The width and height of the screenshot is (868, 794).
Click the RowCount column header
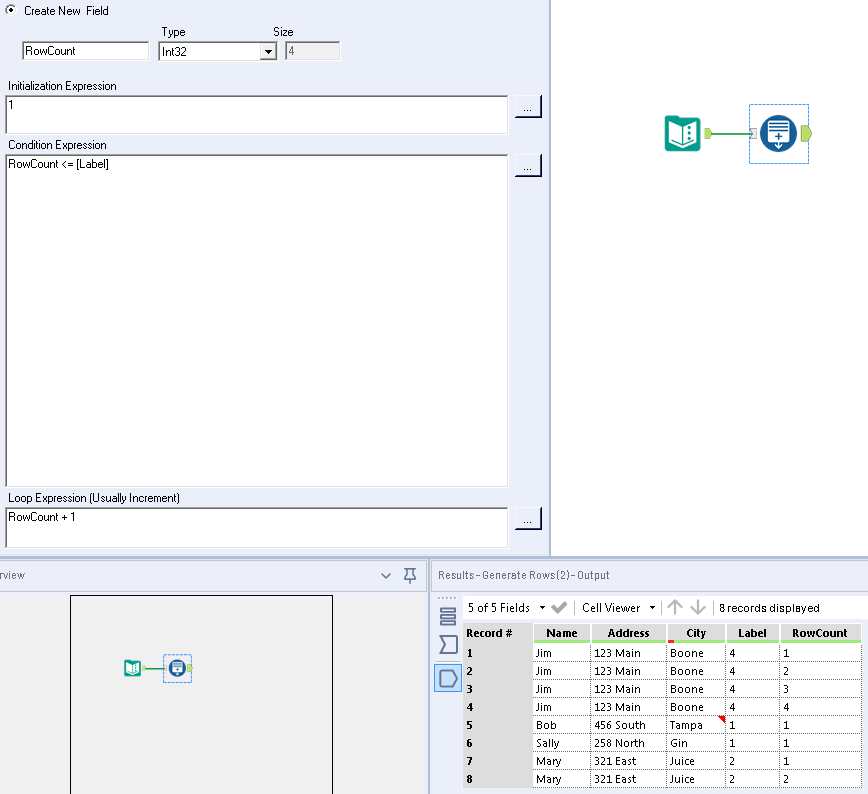(x=820, y=633)
